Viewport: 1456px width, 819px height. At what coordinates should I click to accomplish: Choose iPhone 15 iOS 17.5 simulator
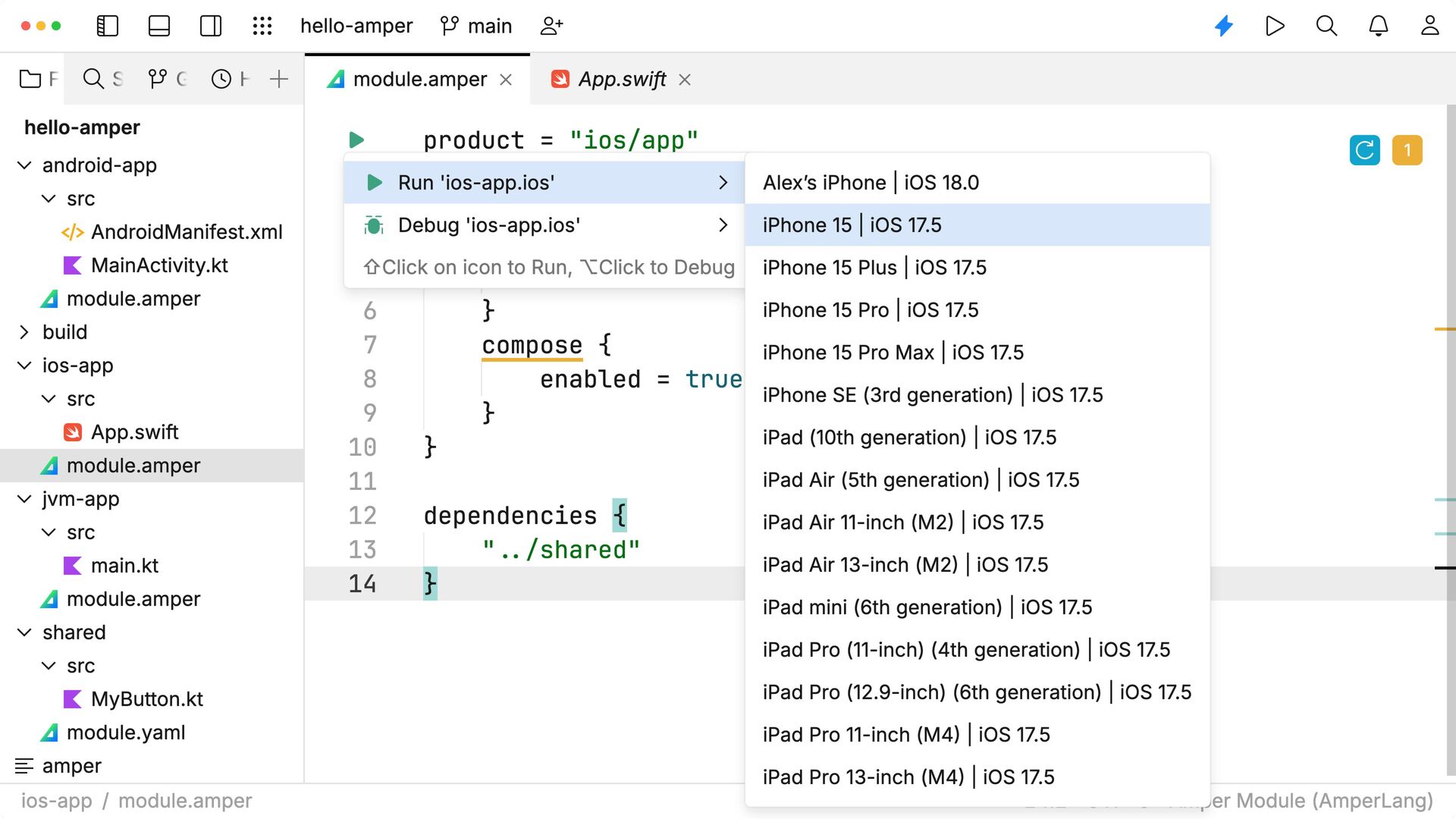pos(977,225)
